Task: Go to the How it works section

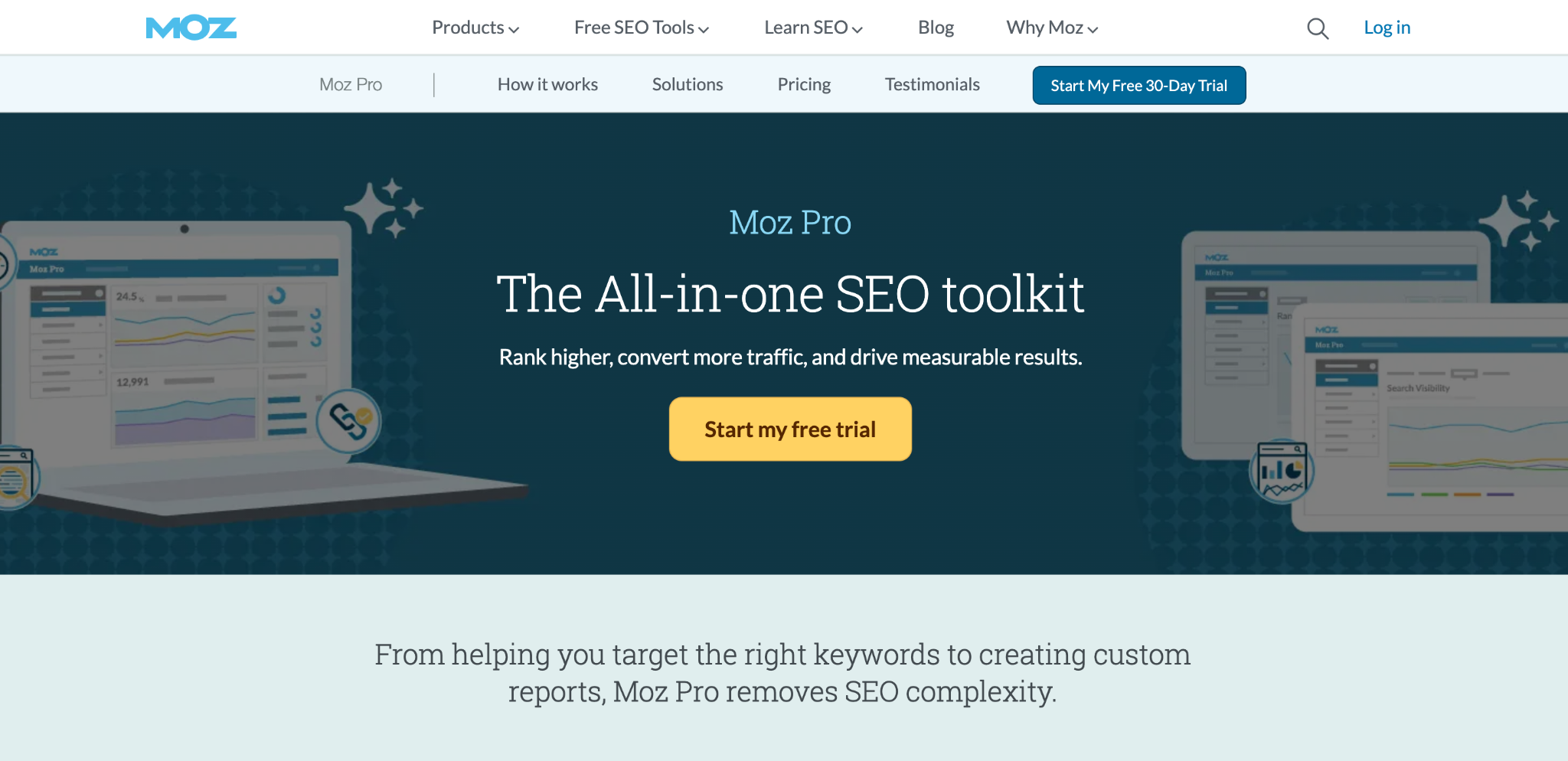Action: coord(547,84)
